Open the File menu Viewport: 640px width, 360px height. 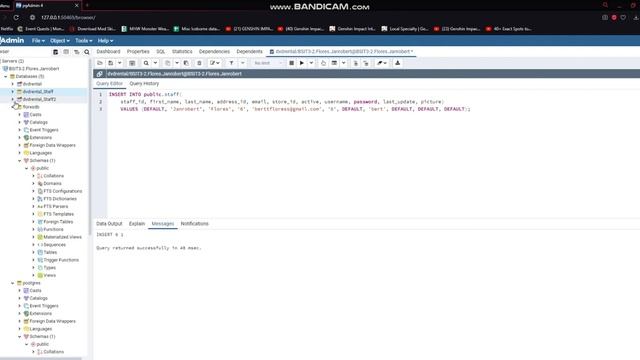coord(38,41)
